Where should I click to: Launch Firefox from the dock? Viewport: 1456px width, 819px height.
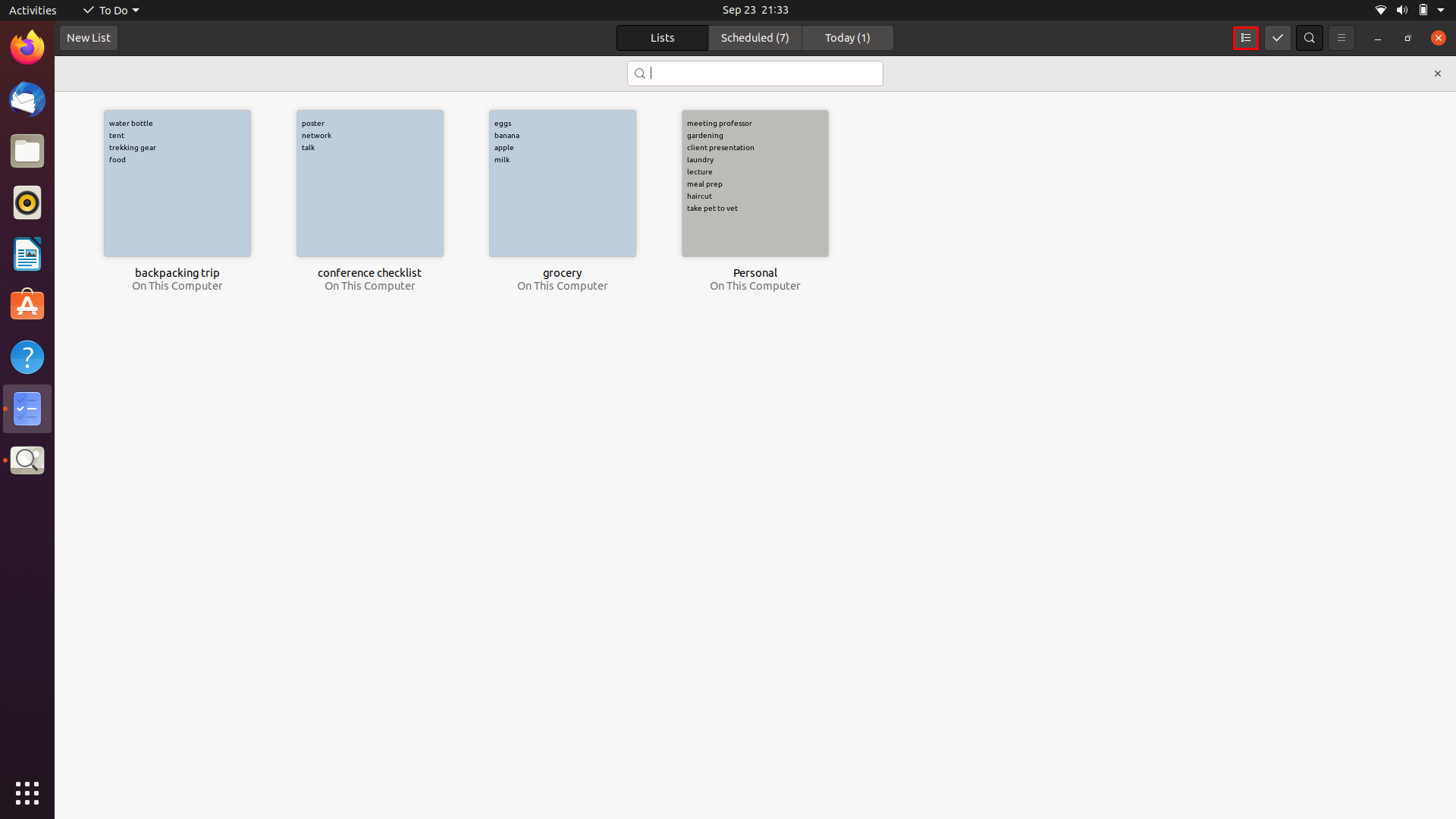(x=27, y=48)
